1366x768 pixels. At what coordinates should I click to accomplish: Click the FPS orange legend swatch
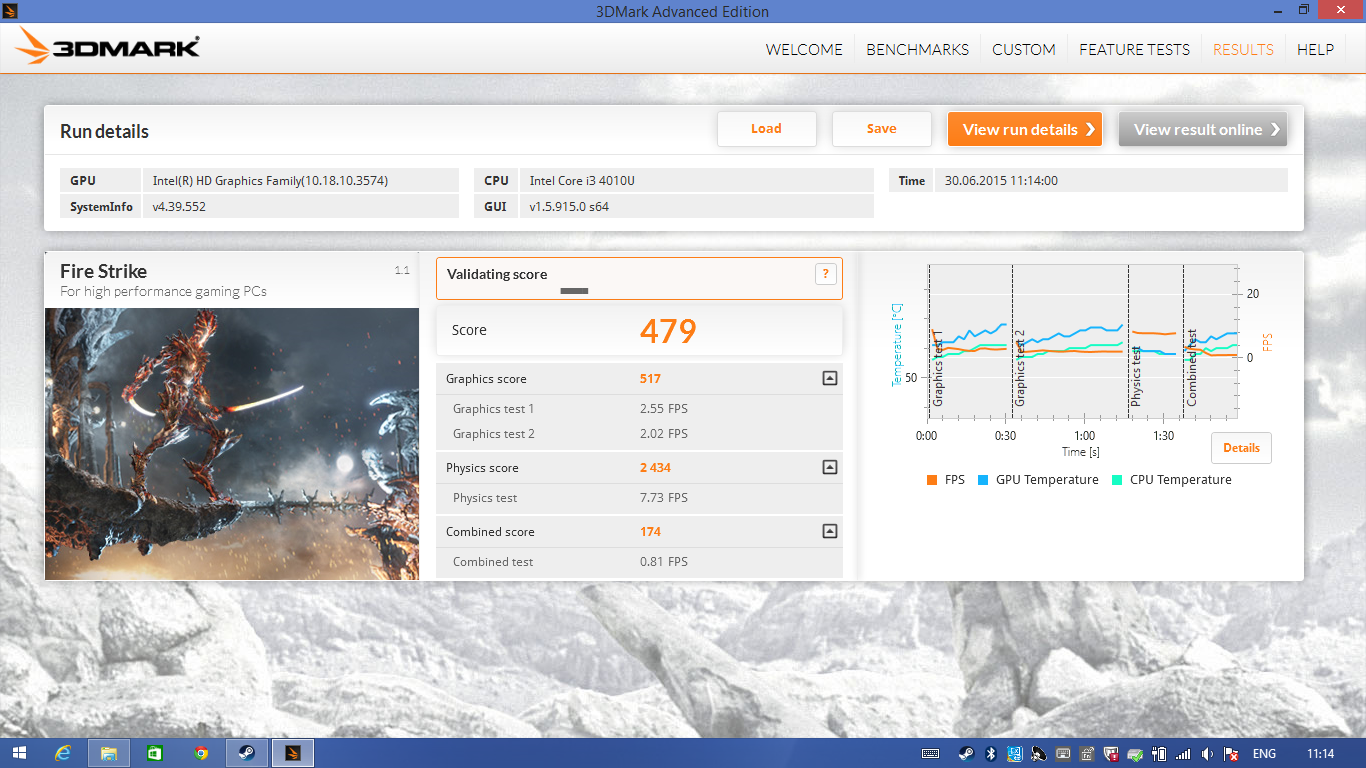point(932,480)
